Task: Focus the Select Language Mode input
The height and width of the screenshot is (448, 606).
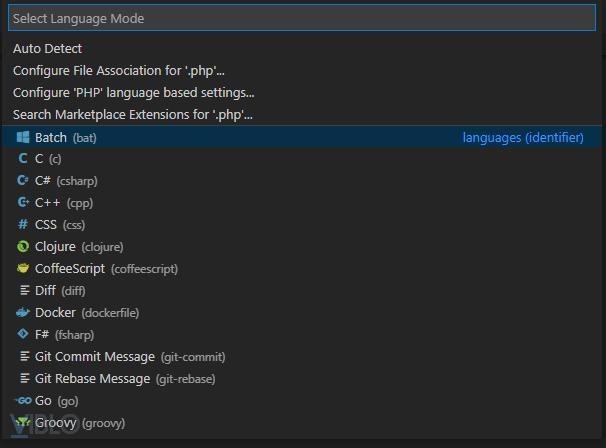Action: click(302, 18)
